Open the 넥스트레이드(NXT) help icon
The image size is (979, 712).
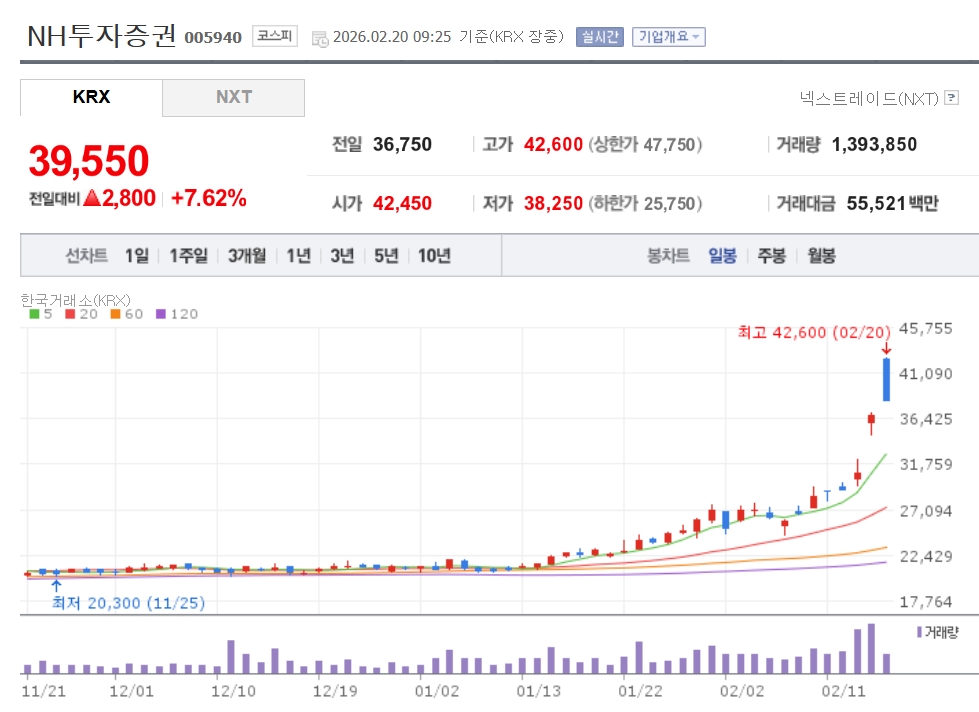click(952, 97)
